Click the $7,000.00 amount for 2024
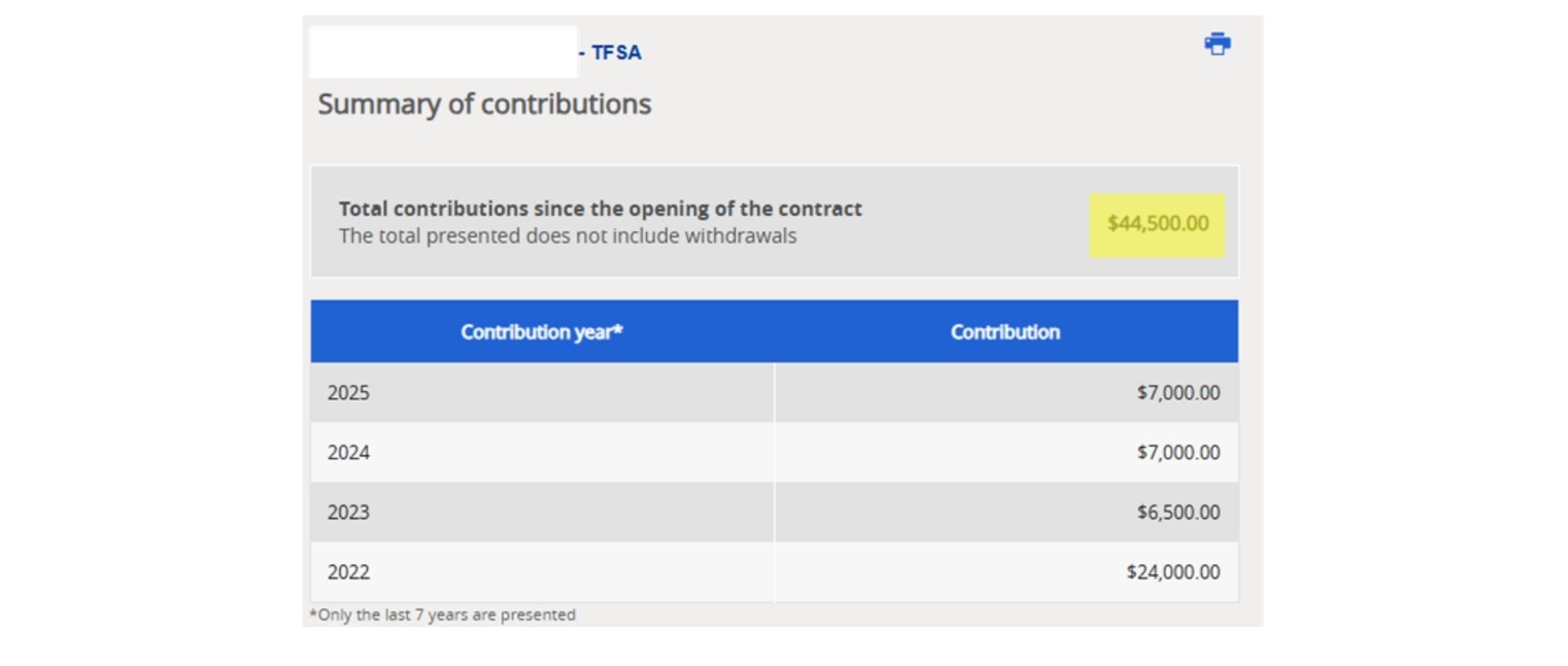Viewport: 1568px width, 666px height. tap(1178, 452)
